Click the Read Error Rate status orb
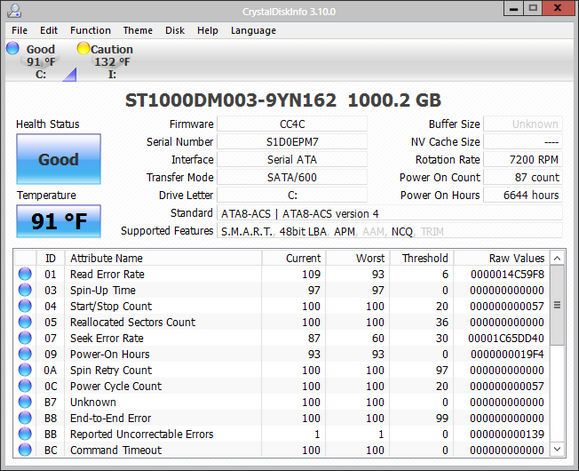 click(x=25, y=274)
